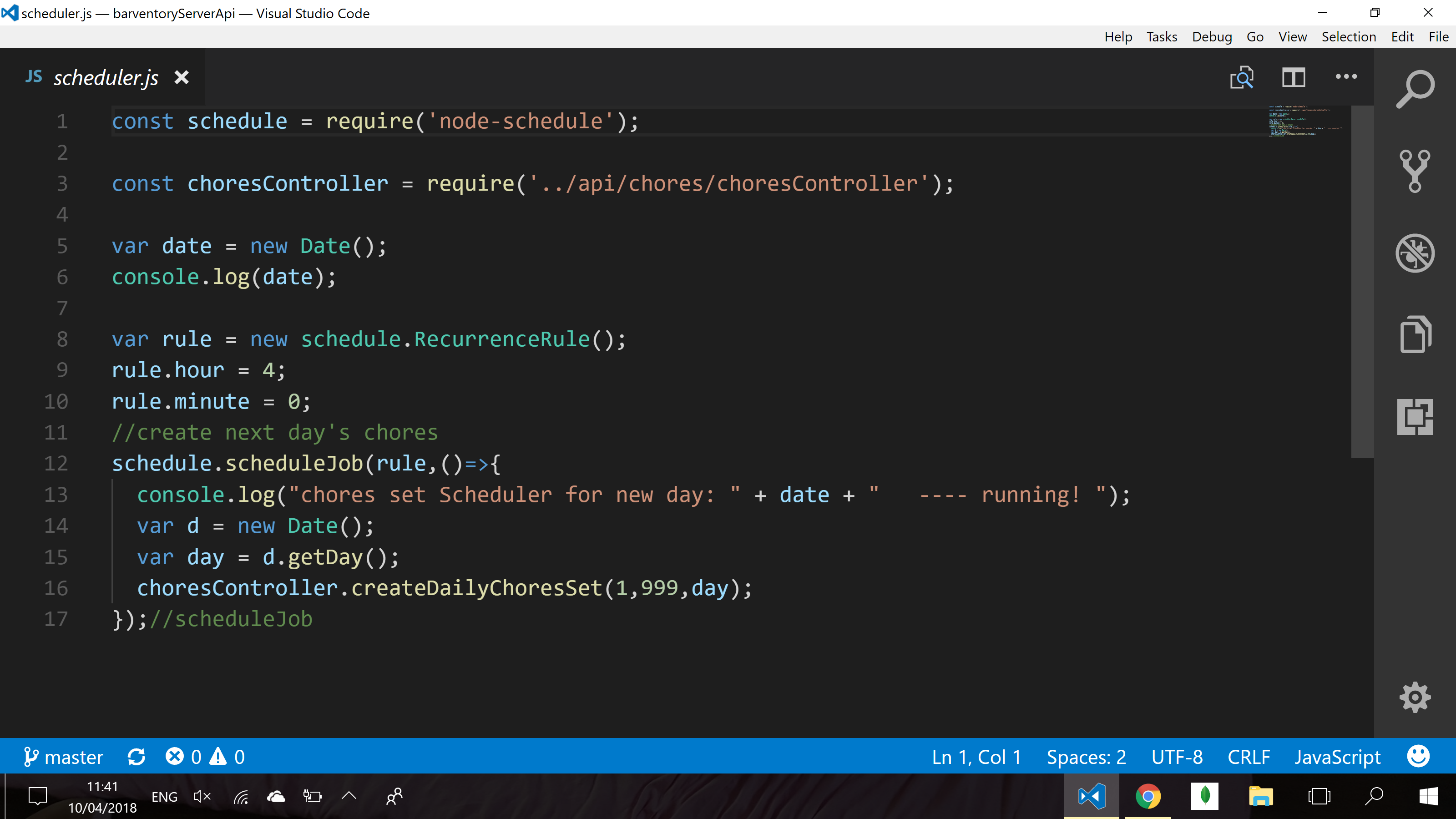Open Settings via the gear icon
Image resolution: width=1456 pixels, height=819 pixels.
(1415, 697)
